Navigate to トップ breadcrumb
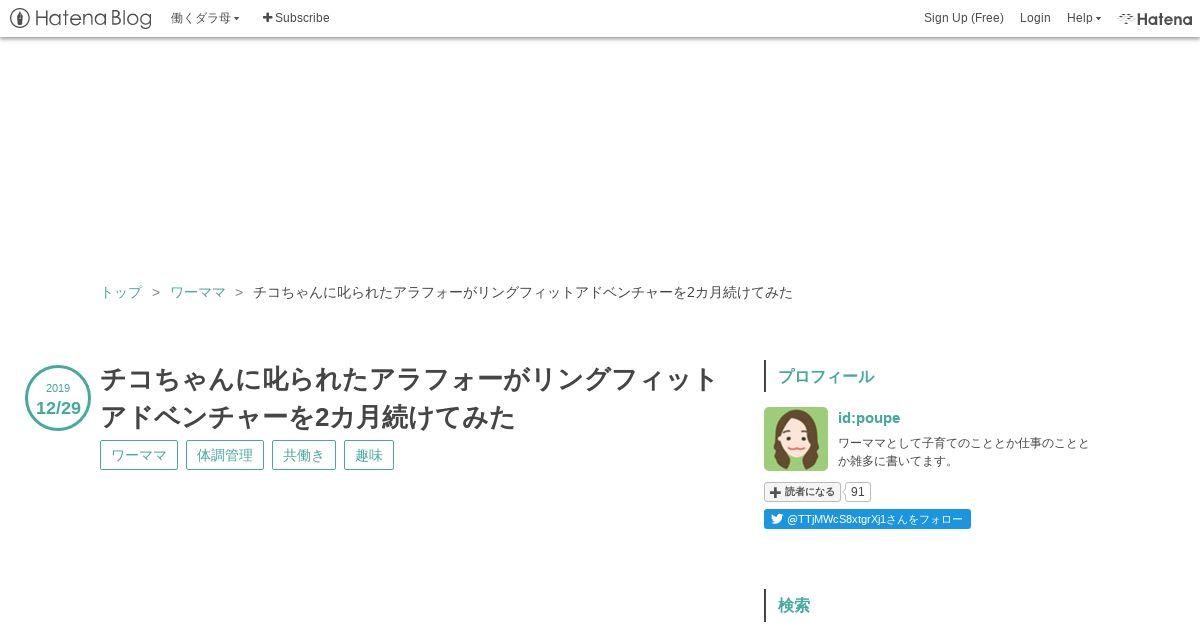The image size is (1200, 630). [x=121, y=292]
